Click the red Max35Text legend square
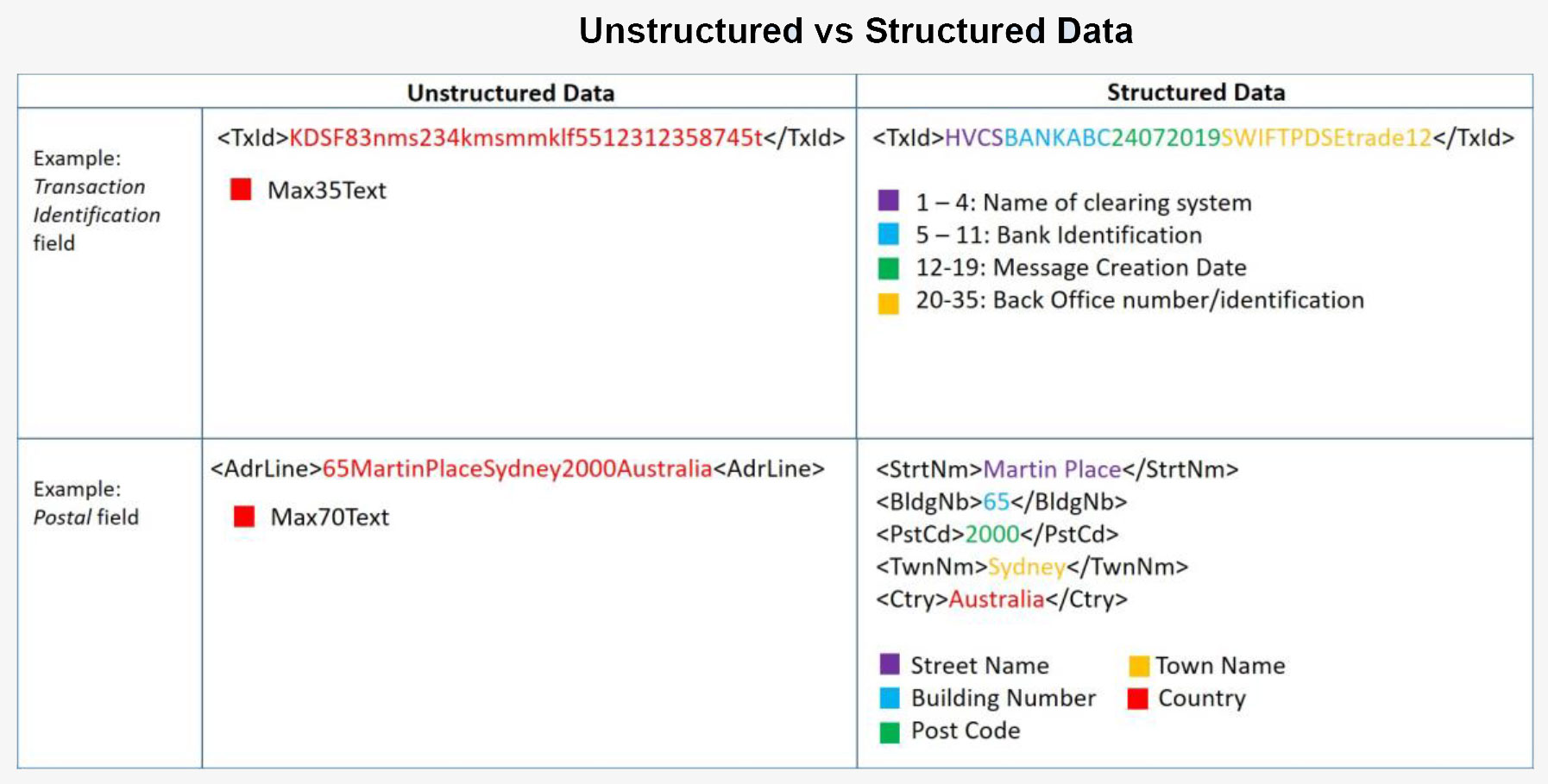The width and height of the screenshot is (1548, 784). coord(241,190)
